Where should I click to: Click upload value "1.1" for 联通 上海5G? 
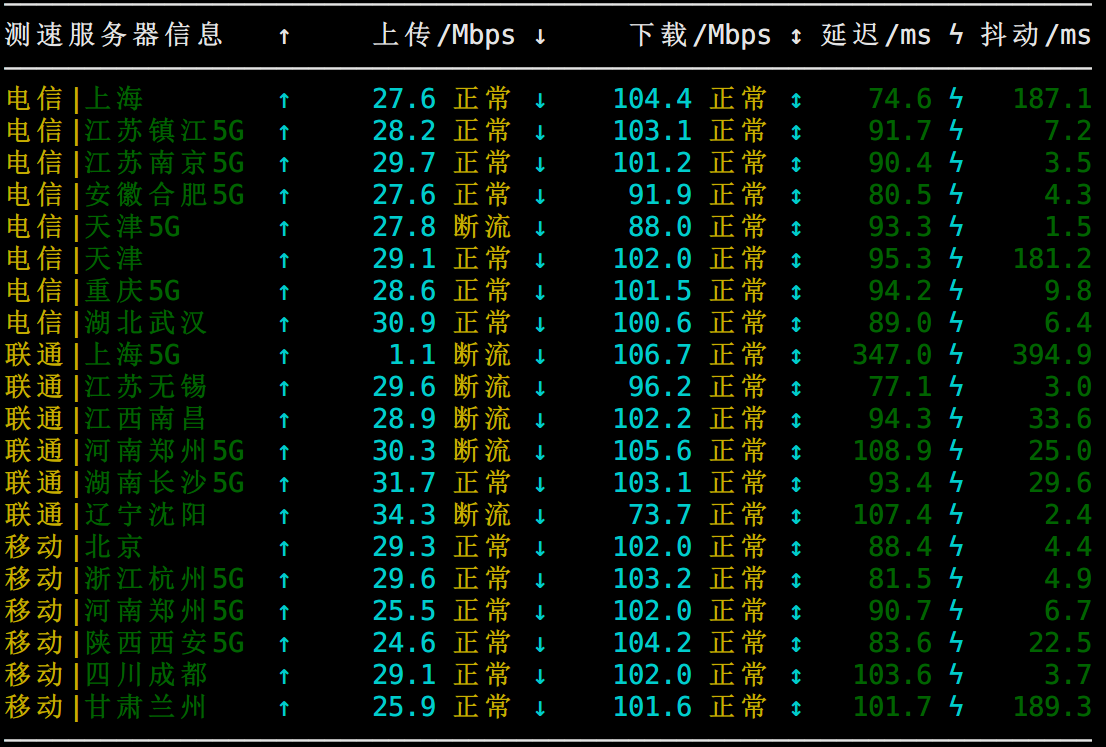click(x=413, y=355)
